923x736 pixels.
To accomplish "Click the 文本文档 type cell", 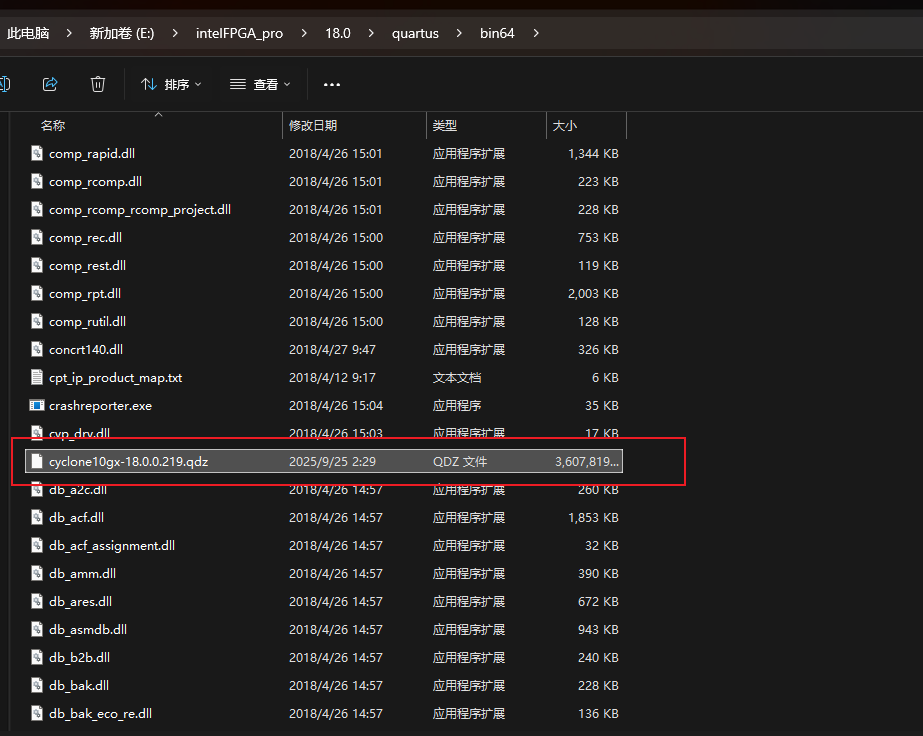I will click(x=457, y=377).
